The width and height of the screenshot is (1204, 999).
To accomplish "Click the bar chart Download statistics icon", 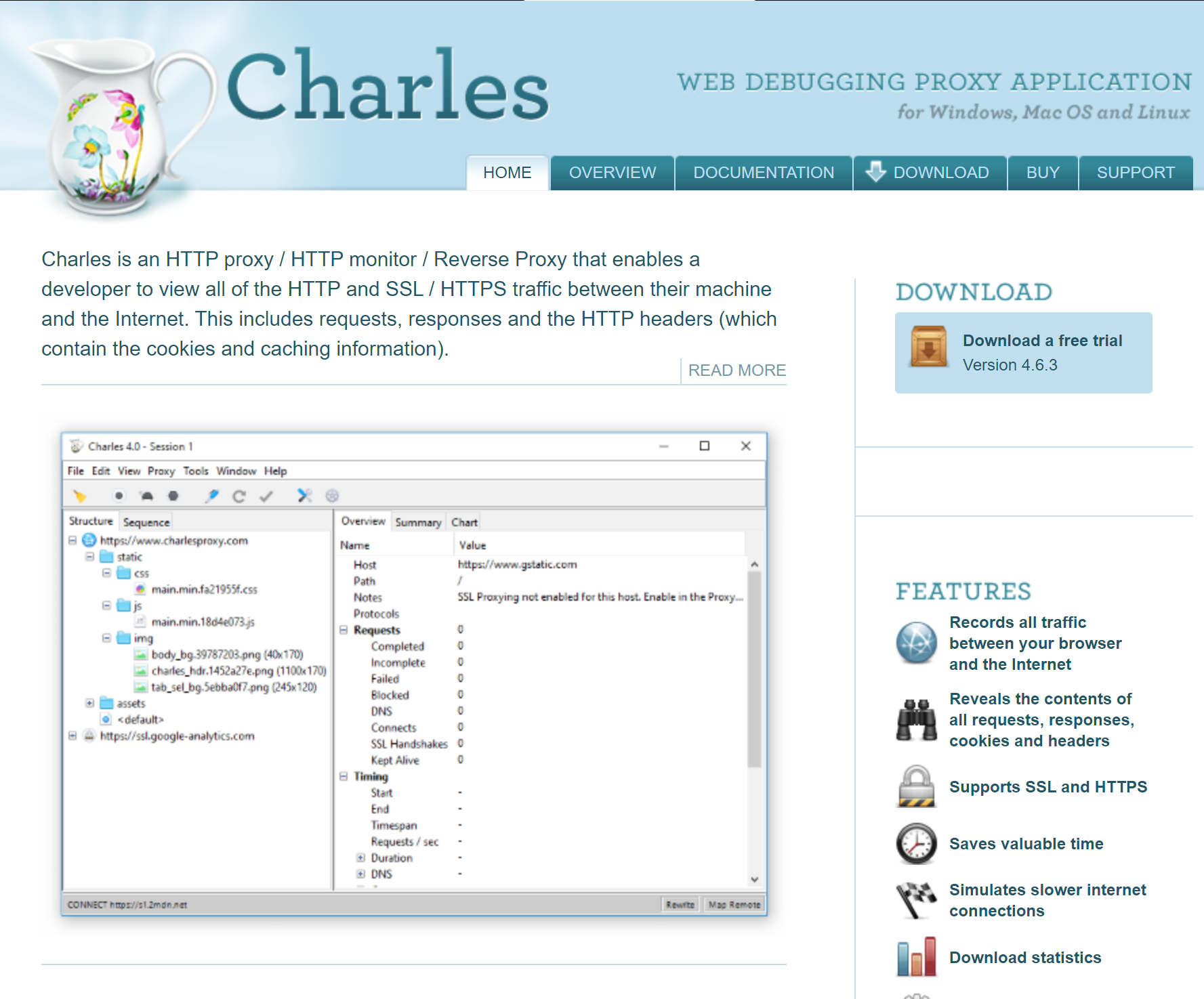I will click(916, 956).
